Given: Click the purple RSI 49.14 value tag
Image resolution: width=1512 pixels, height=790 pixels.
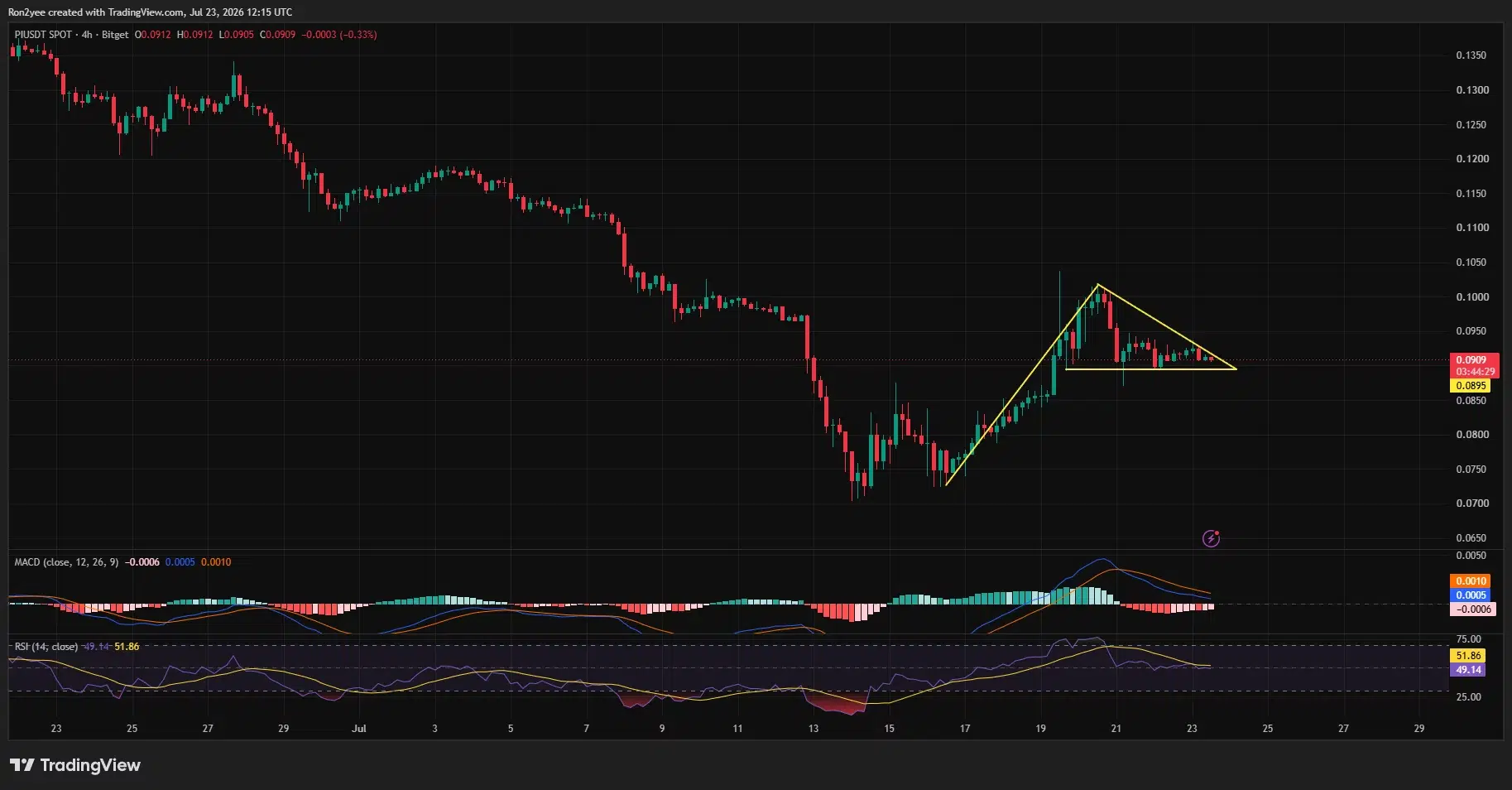Looking at the screenshot, I should click(x=1468, y=670).
